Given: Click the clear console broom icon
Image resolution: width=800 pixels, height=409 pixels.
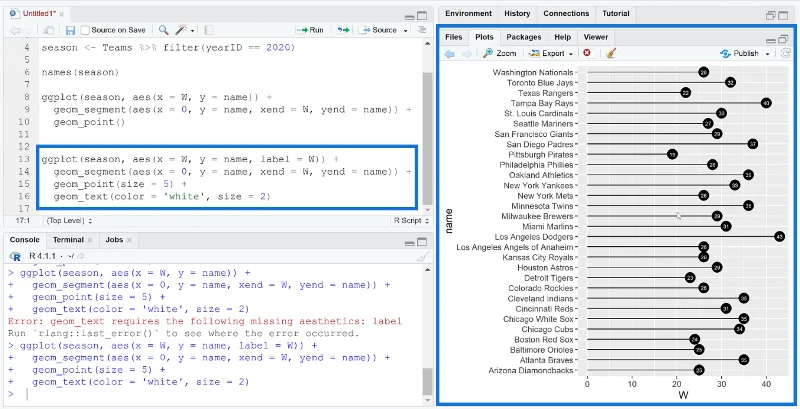Looking at the screenshot, I should (x=422, y=257).
